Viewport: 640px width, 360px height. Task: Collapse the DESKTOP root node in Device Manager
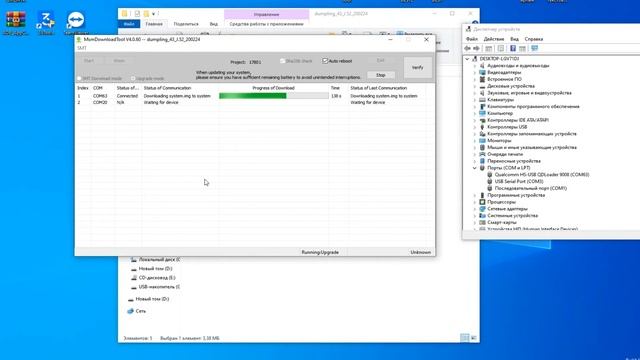pos(467,59)
